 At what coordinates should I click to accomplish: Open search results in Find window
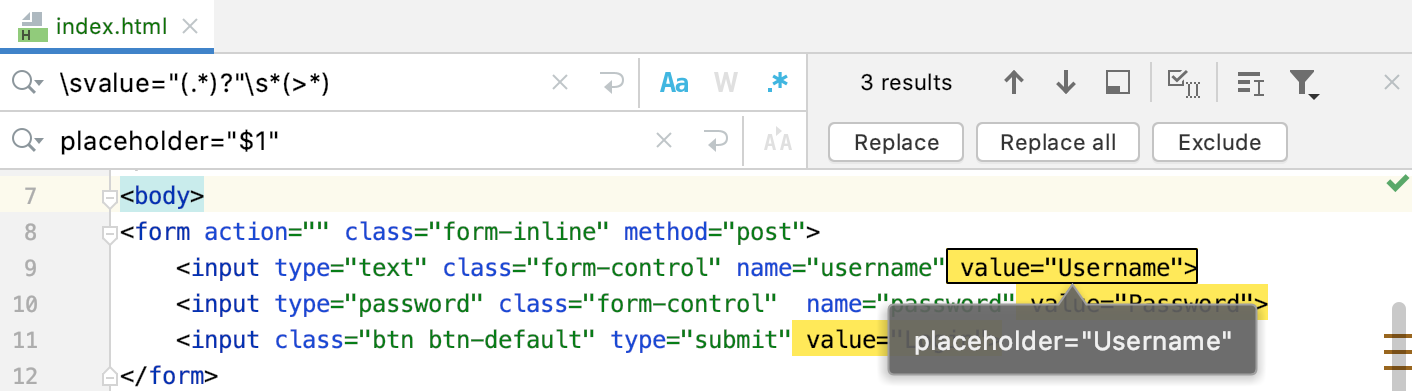1118,83
